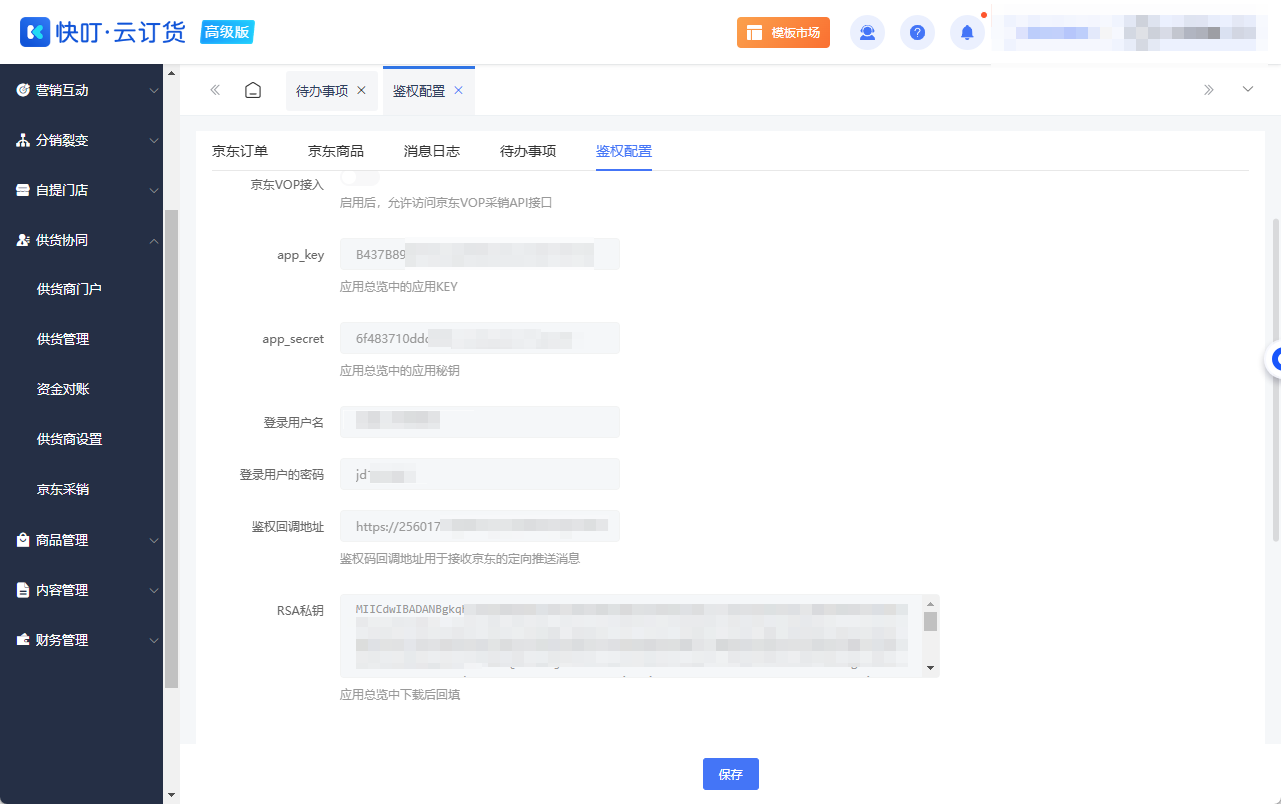Viewport: 1281px width, 804px height.
Task: Open the notification bell icon
Action: click(x=967, y=33)
